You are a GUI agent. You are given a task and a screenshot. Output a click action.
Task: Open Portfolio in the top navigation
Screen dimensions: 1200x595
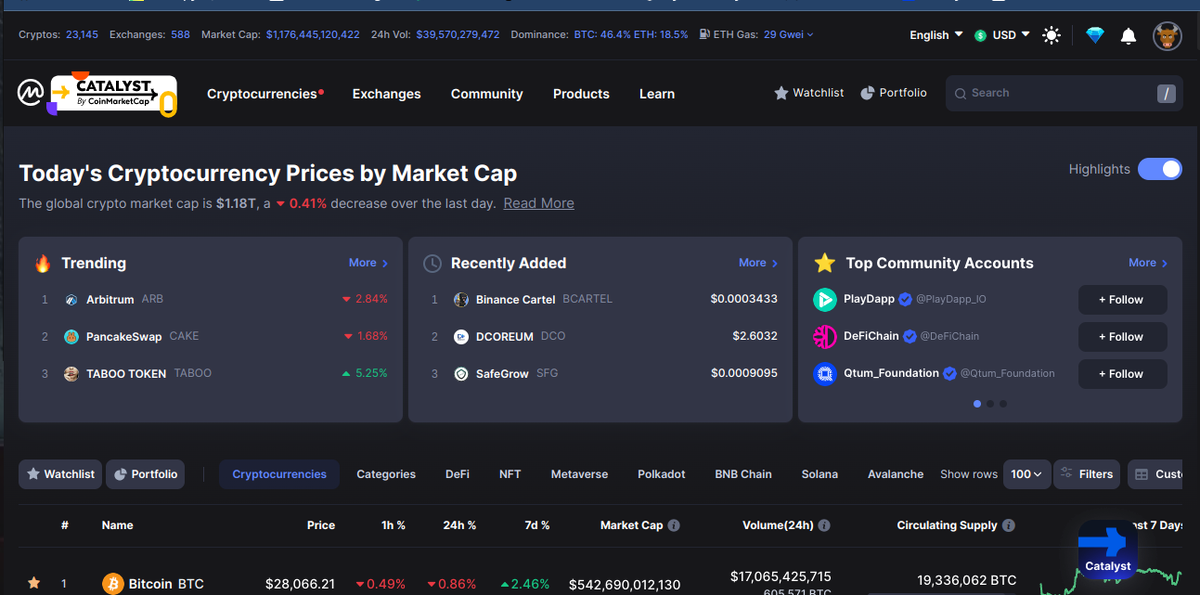(x=894, y=93)
